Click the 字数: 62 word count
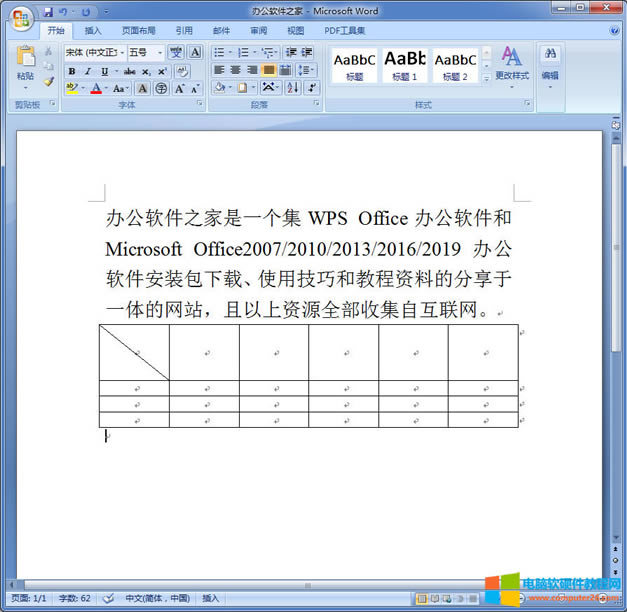The image size is (627, 612). (71, 598)
